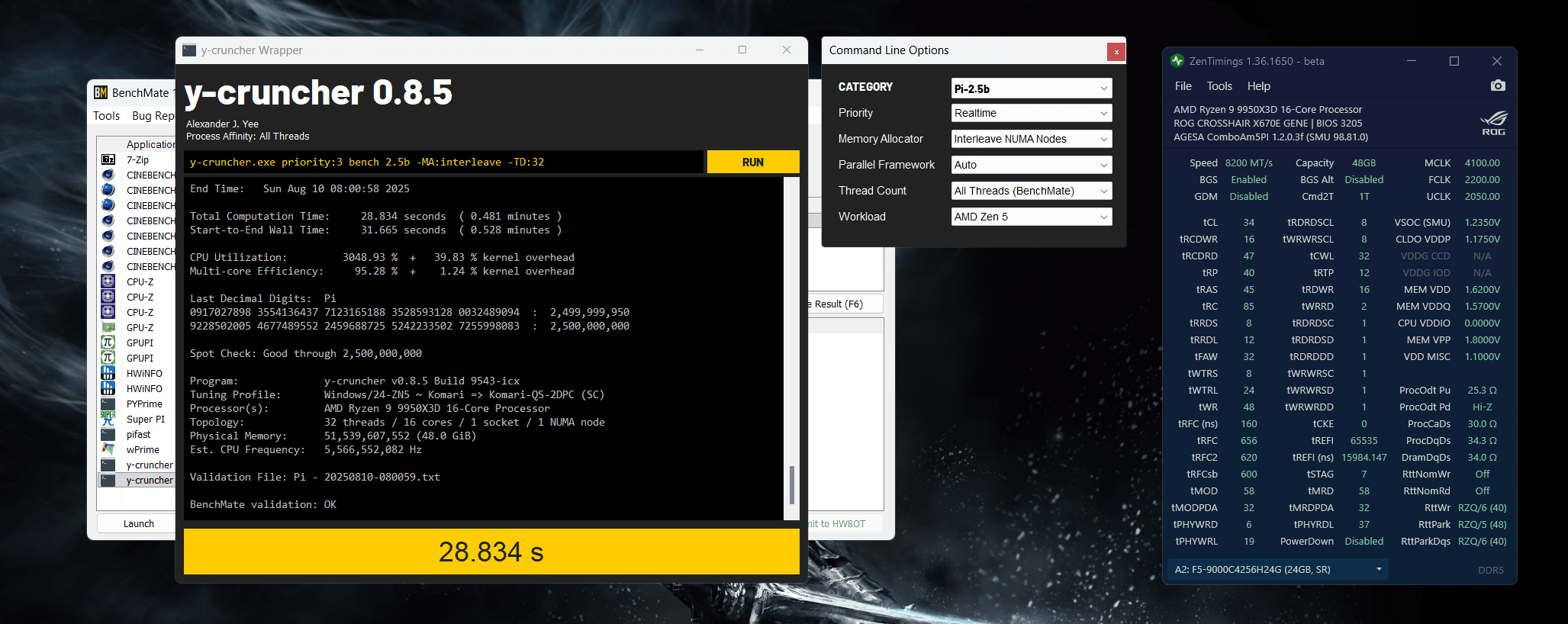The height and width of the screenshot is (624, 1568).
Task: Click the 'Validation File: Pi - 20250810-080059.txt' line
Action: pyautogui.click(x=314, y=477)
